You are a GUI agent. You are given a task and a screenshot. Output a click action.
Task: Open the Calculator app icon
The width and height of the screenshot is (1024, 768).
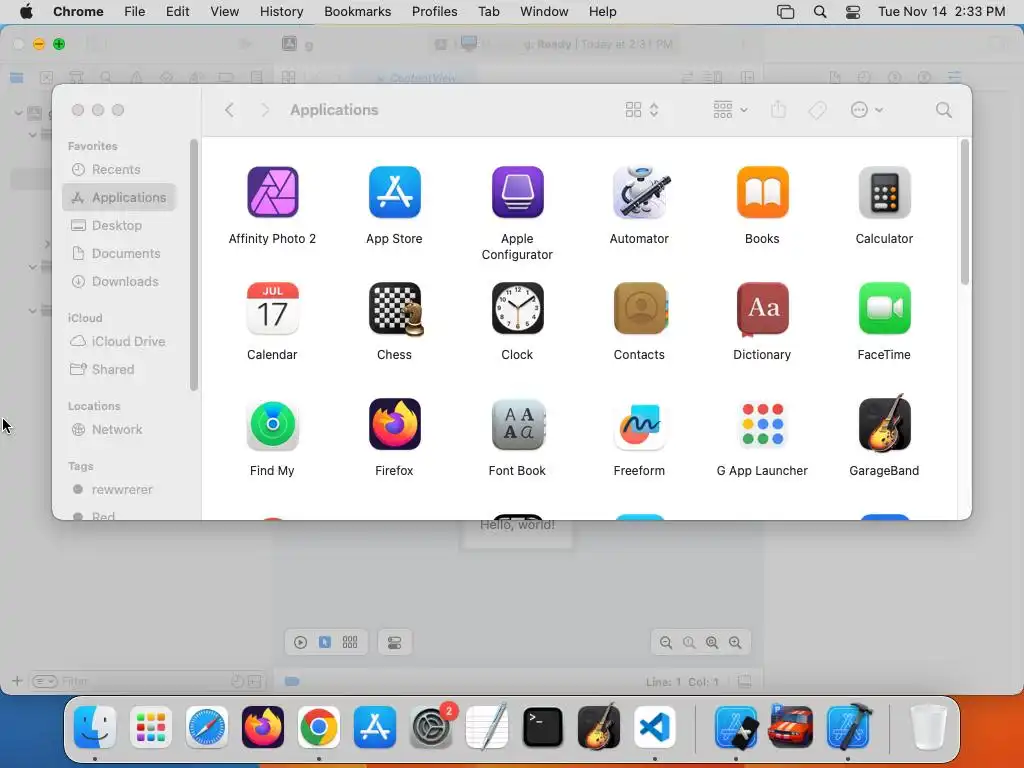tap(884, 192)
